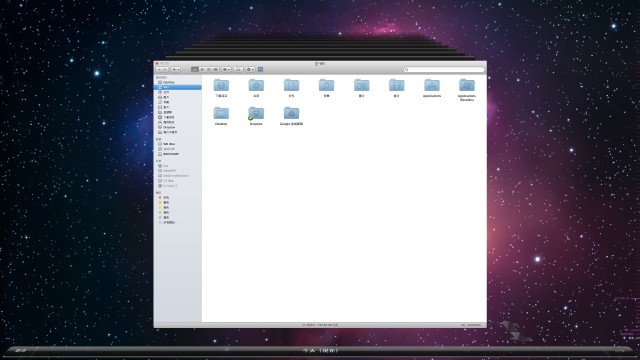Click the Time Machine forward-in-time arrow
Viewport: 640px width, 360px height.
(x=519, y=337)
